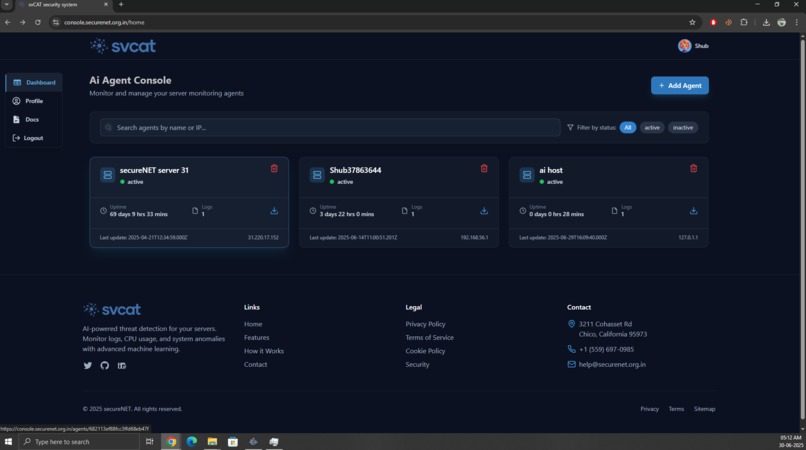
Task: Open Dashboard in the sidebar
Action: pos(34,82)
